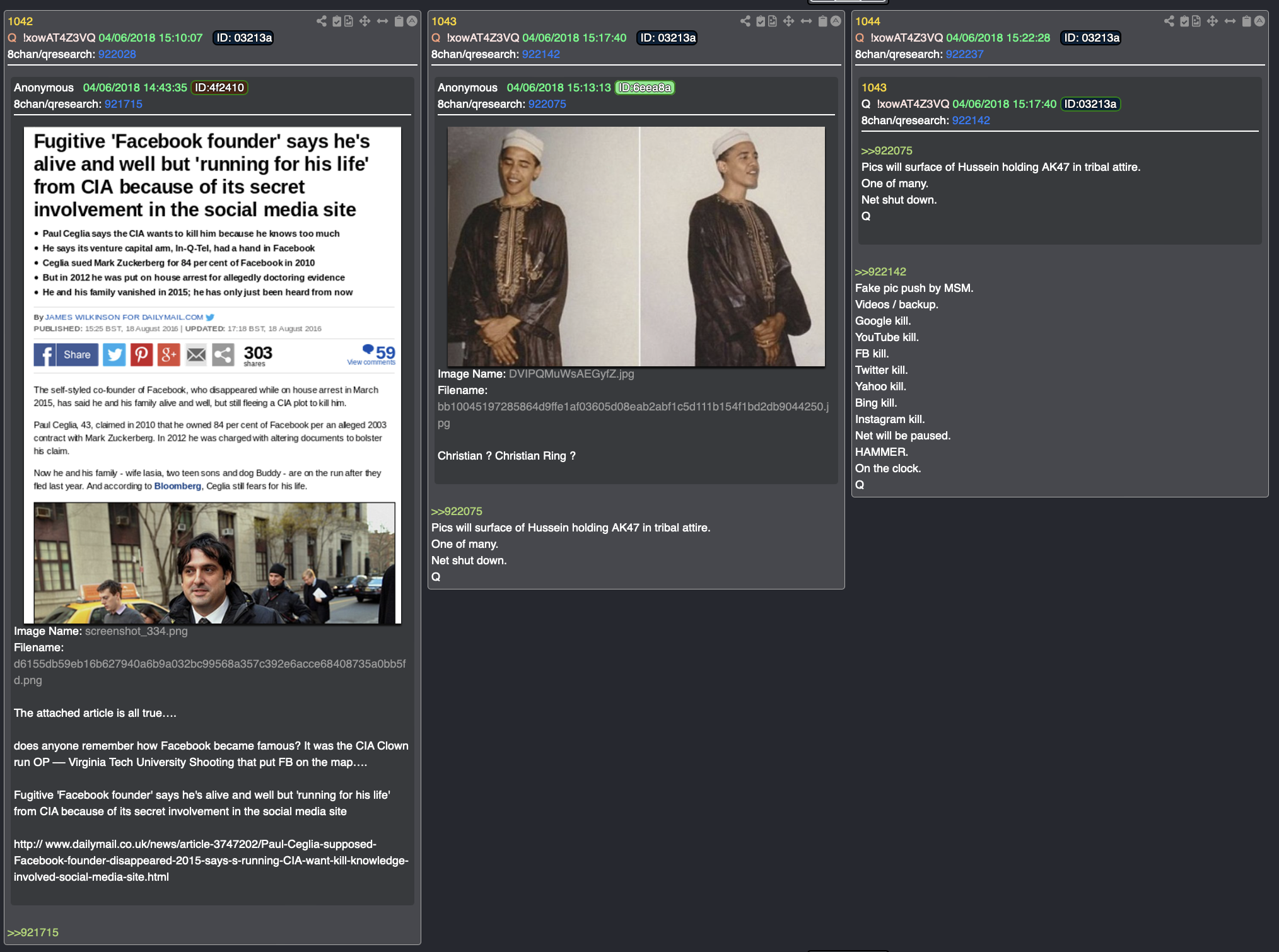Click the four-arrow move icon on post 1043
This screenshot has height=952, width=1279.
click(788, 21)
